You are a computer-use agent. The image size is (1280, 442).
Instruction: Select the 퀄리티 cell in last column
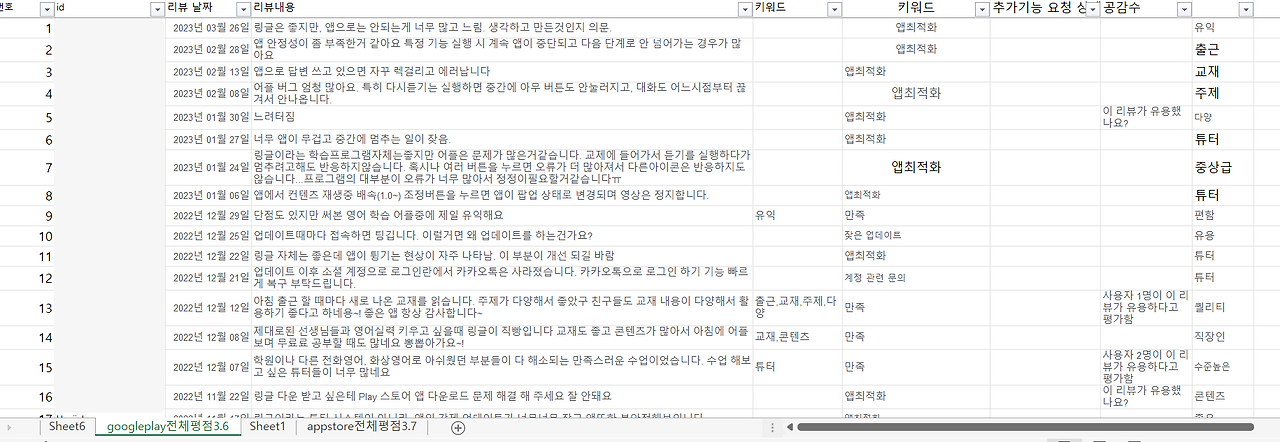coord(1224,306)
